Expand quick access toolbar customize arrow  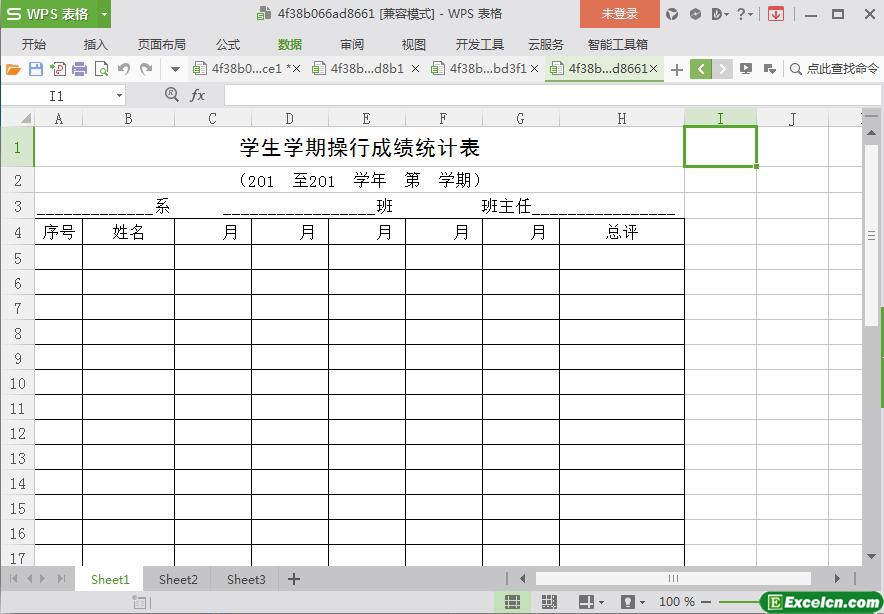[x=175, y=69]
